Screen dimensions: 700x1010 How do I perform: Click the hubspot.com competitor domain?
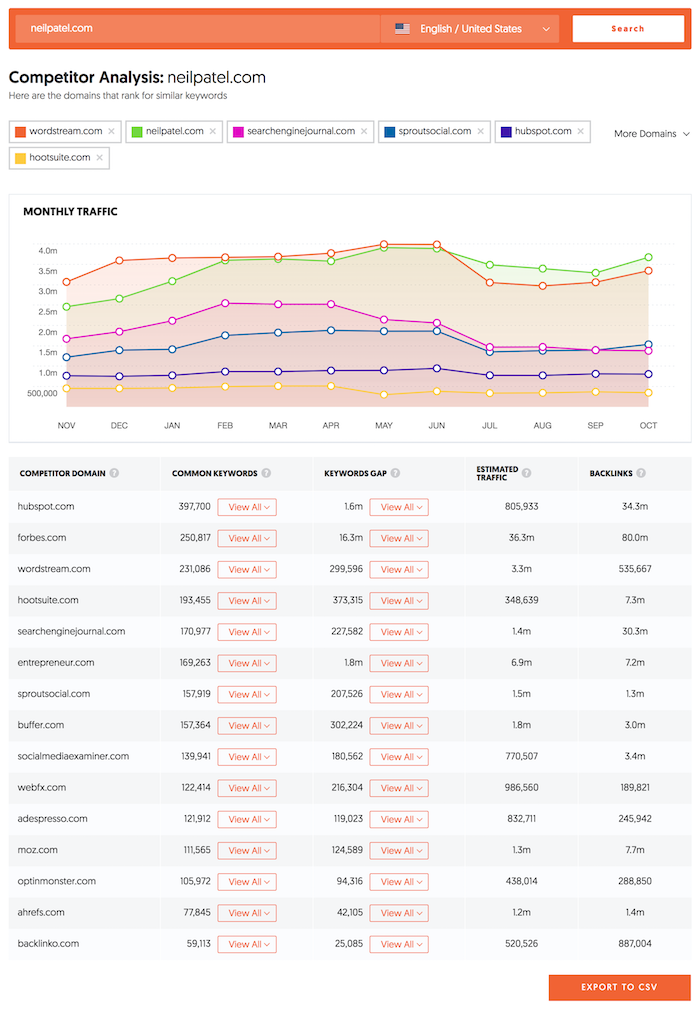[x=46, y=506]
